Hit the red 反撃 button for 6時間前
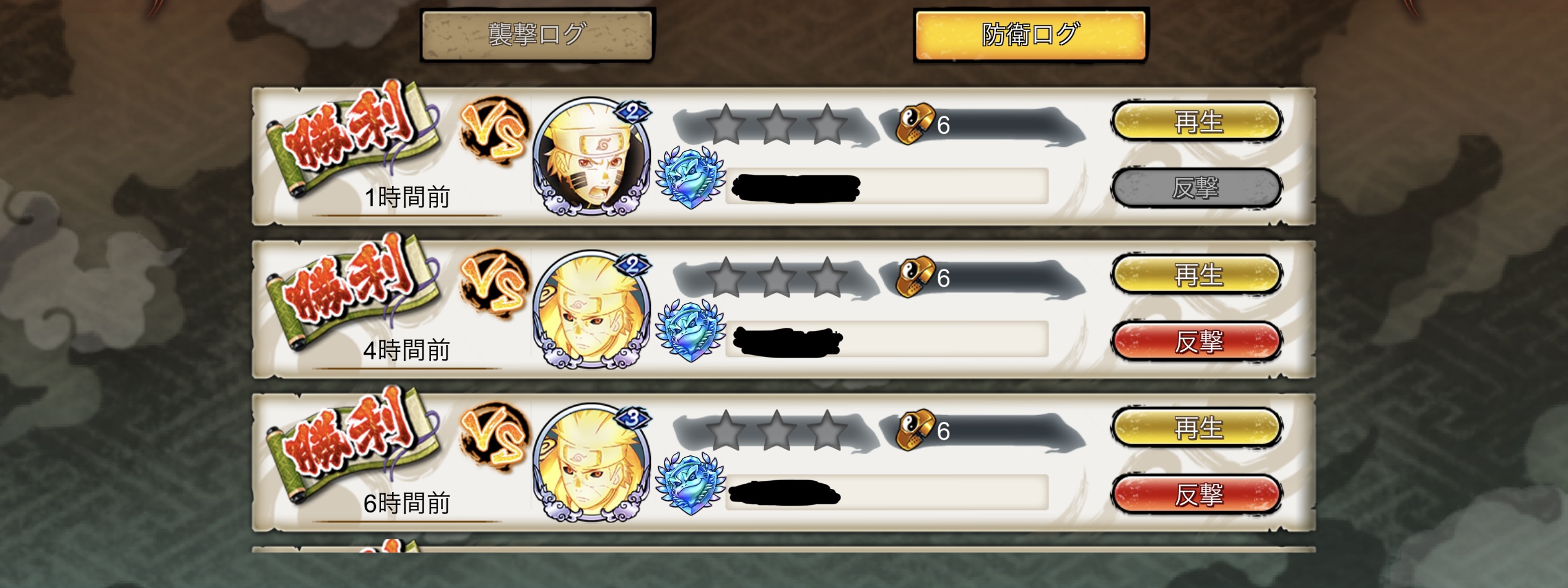 [1197, 494]
